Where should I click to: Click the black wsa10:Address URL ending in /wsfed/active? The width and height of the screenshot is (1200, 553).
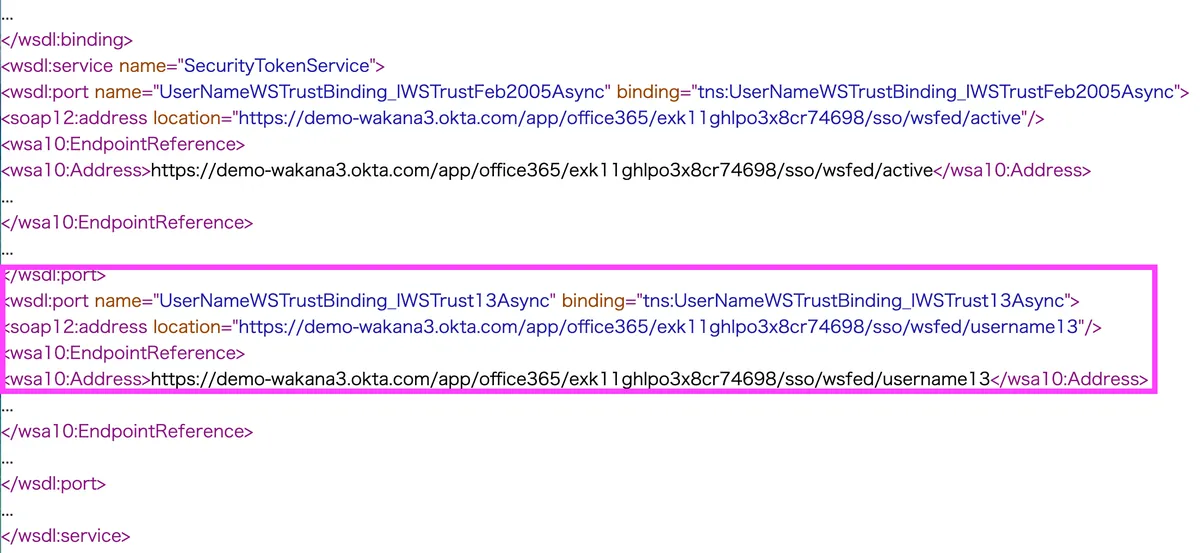tap(542, 171)
